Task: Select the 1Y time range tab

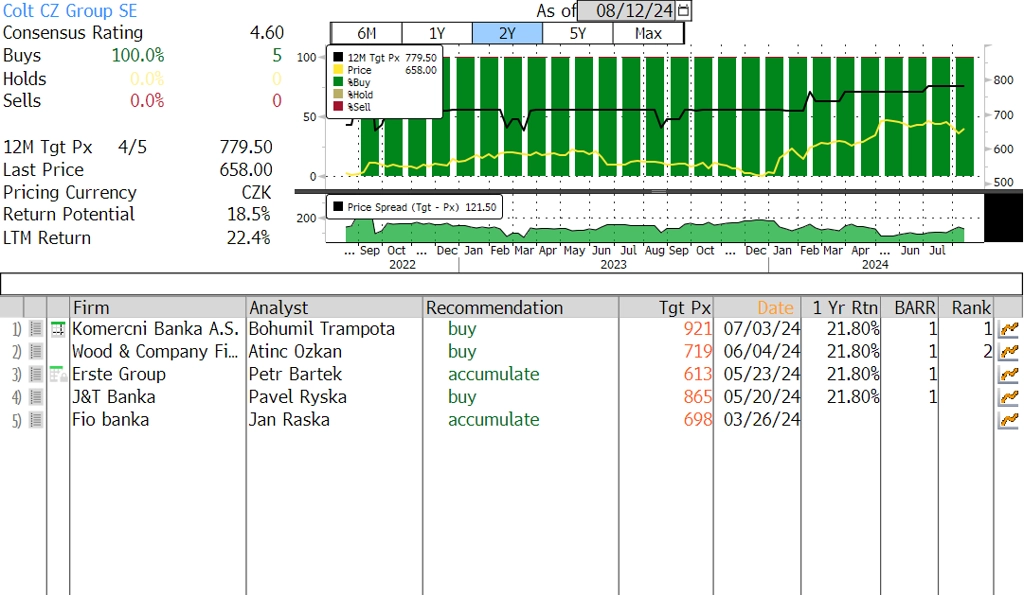Action: point(437,33)
